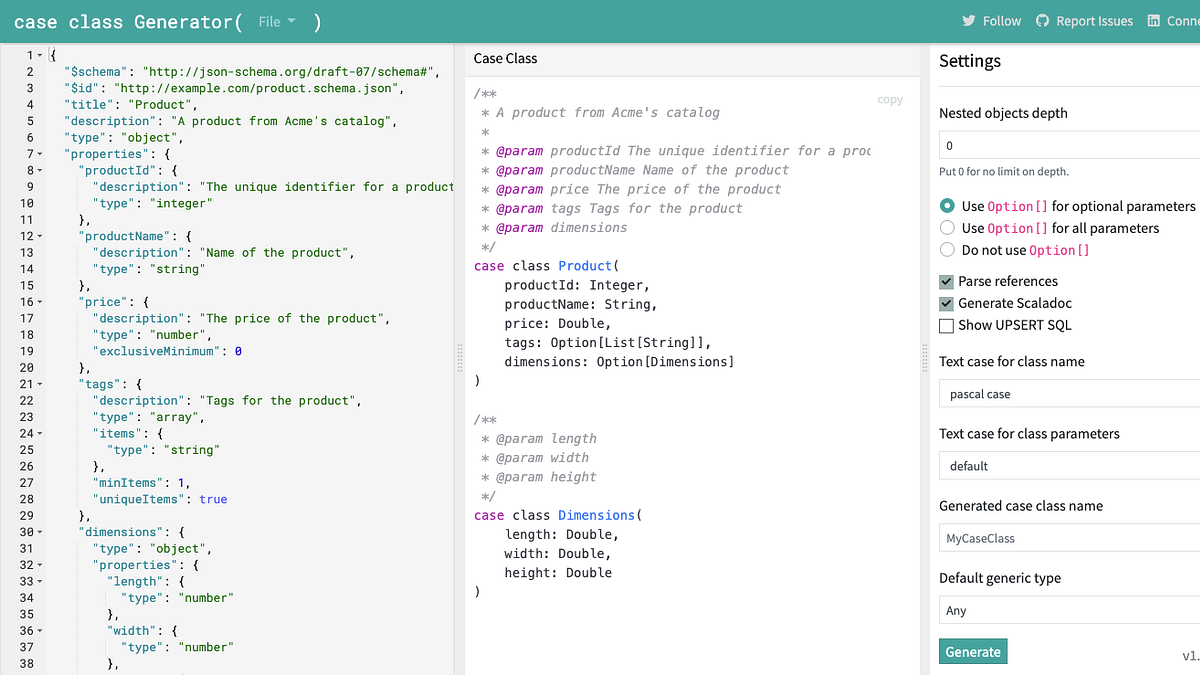Click the Generated case class name field
1200x675 pixels.
coord(1065,538)
